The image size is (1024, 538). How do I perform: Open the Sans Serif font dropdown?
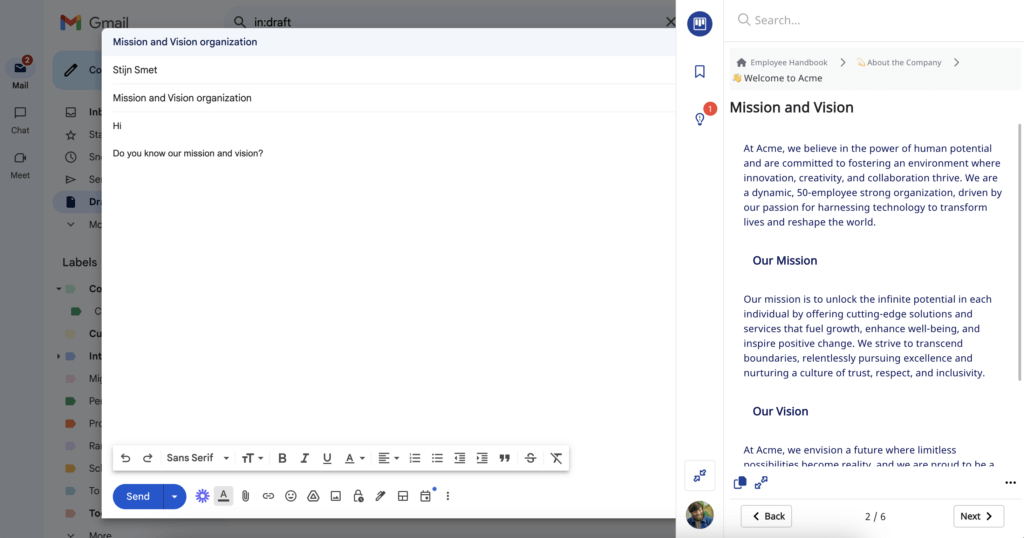tap(198, 458)
